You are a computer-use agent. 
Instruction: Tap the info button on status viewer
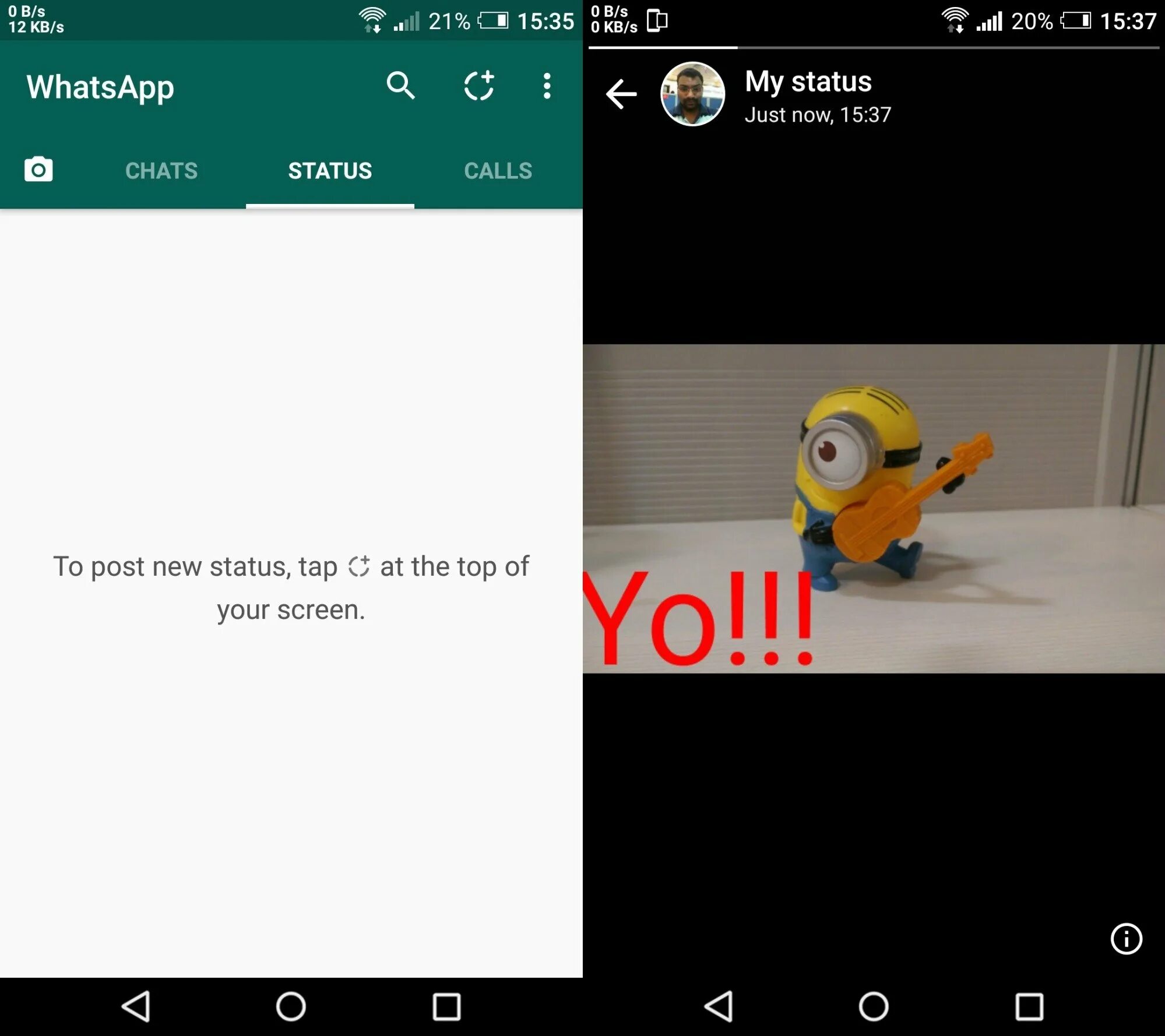coord(1122,936)
